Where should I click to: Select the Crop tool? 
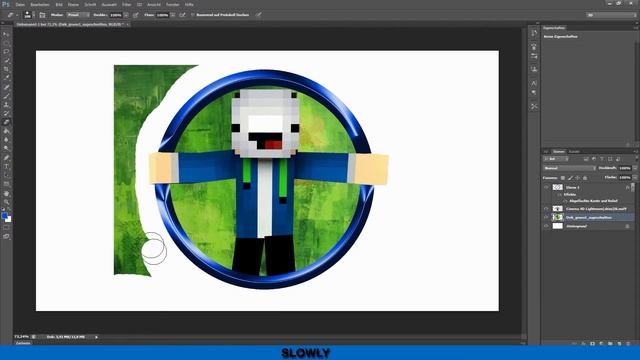(x=6, y=69)
